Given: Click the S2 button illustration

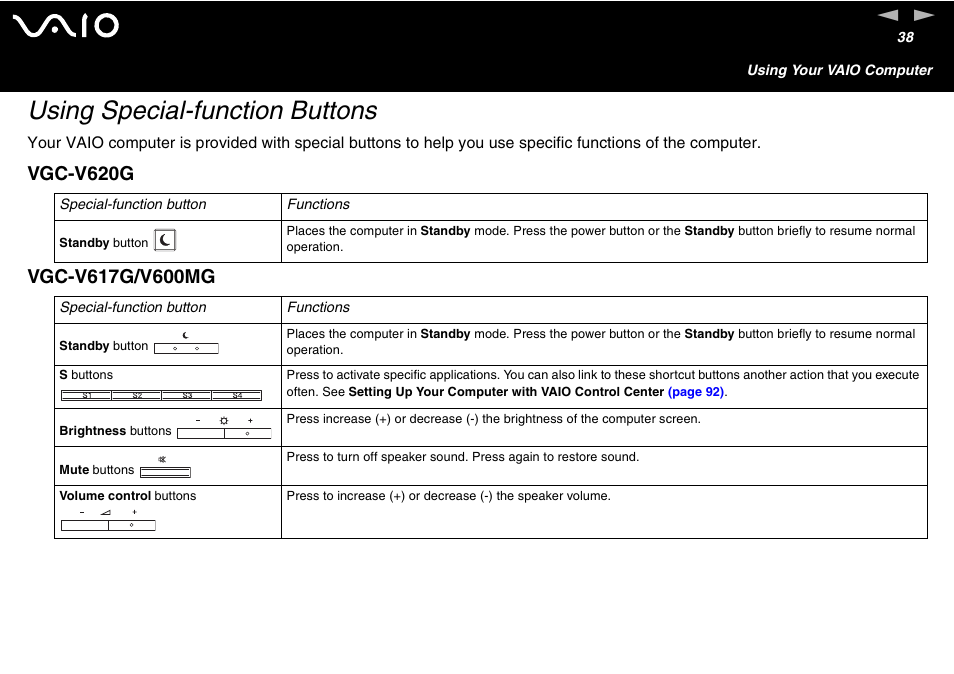Looking at the screenshot, I should (x=137, y=395).
